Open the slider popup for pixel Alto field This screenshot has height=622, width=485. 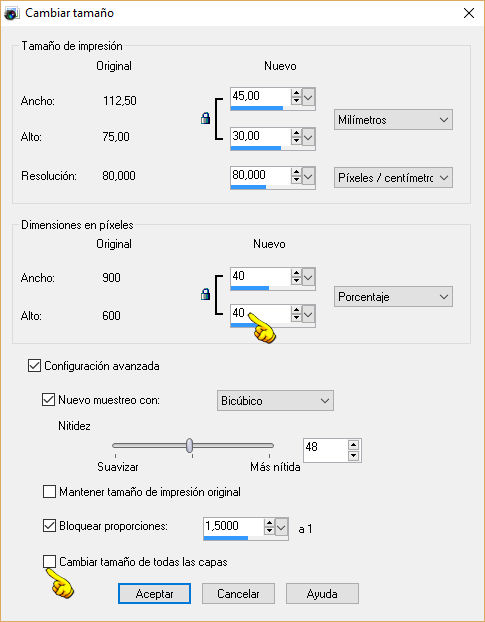(309, 314)
